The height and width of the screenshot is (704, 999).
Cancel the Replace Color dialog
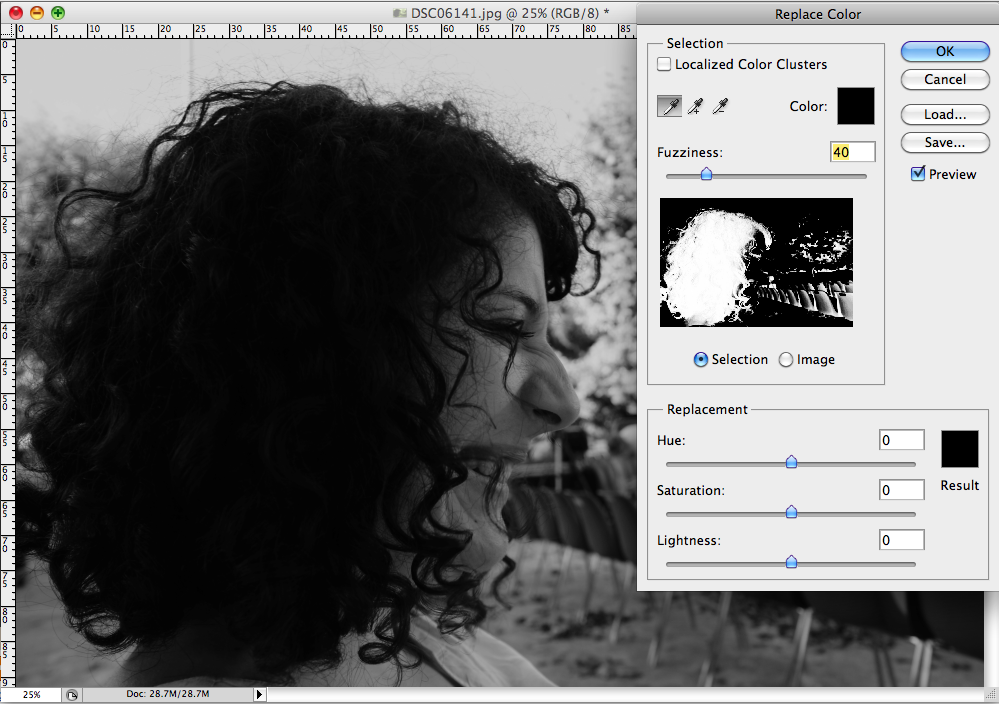[x=944, y=79]
